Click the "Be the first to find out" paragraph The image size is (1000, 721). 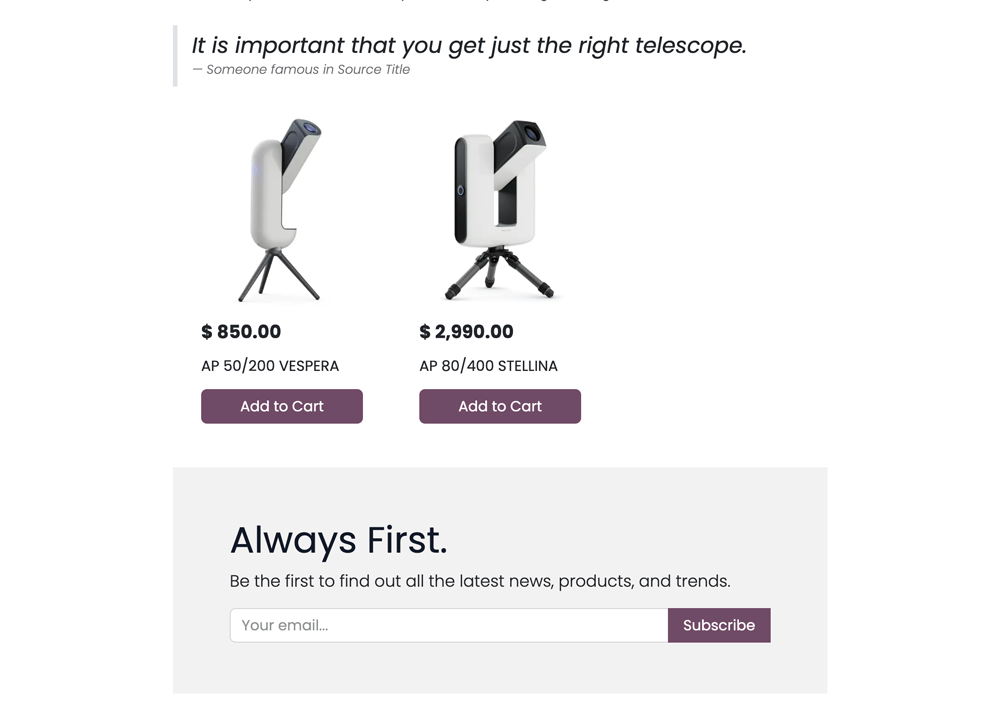(x=480, y=581)
